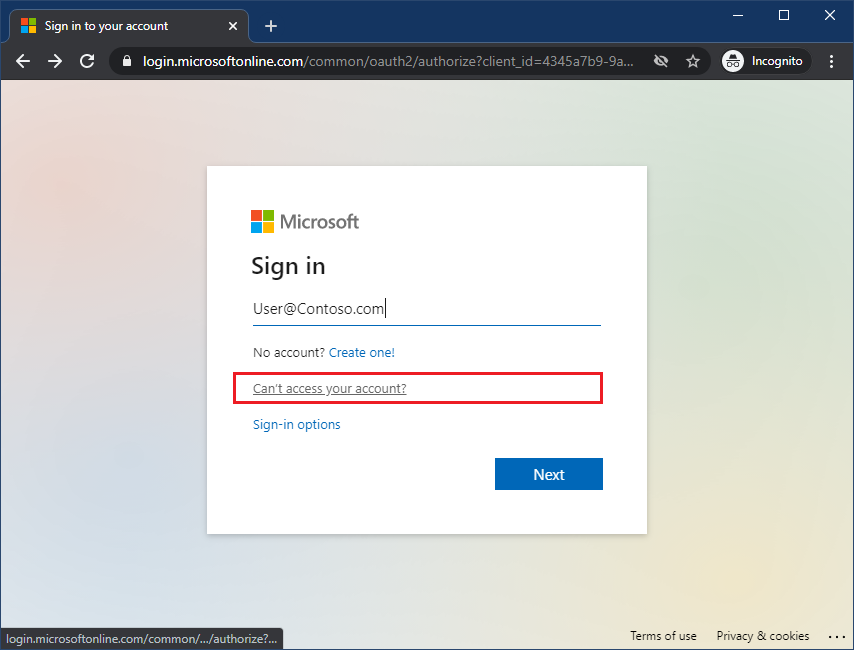Click the padlock site info icon

coord(127,61)
